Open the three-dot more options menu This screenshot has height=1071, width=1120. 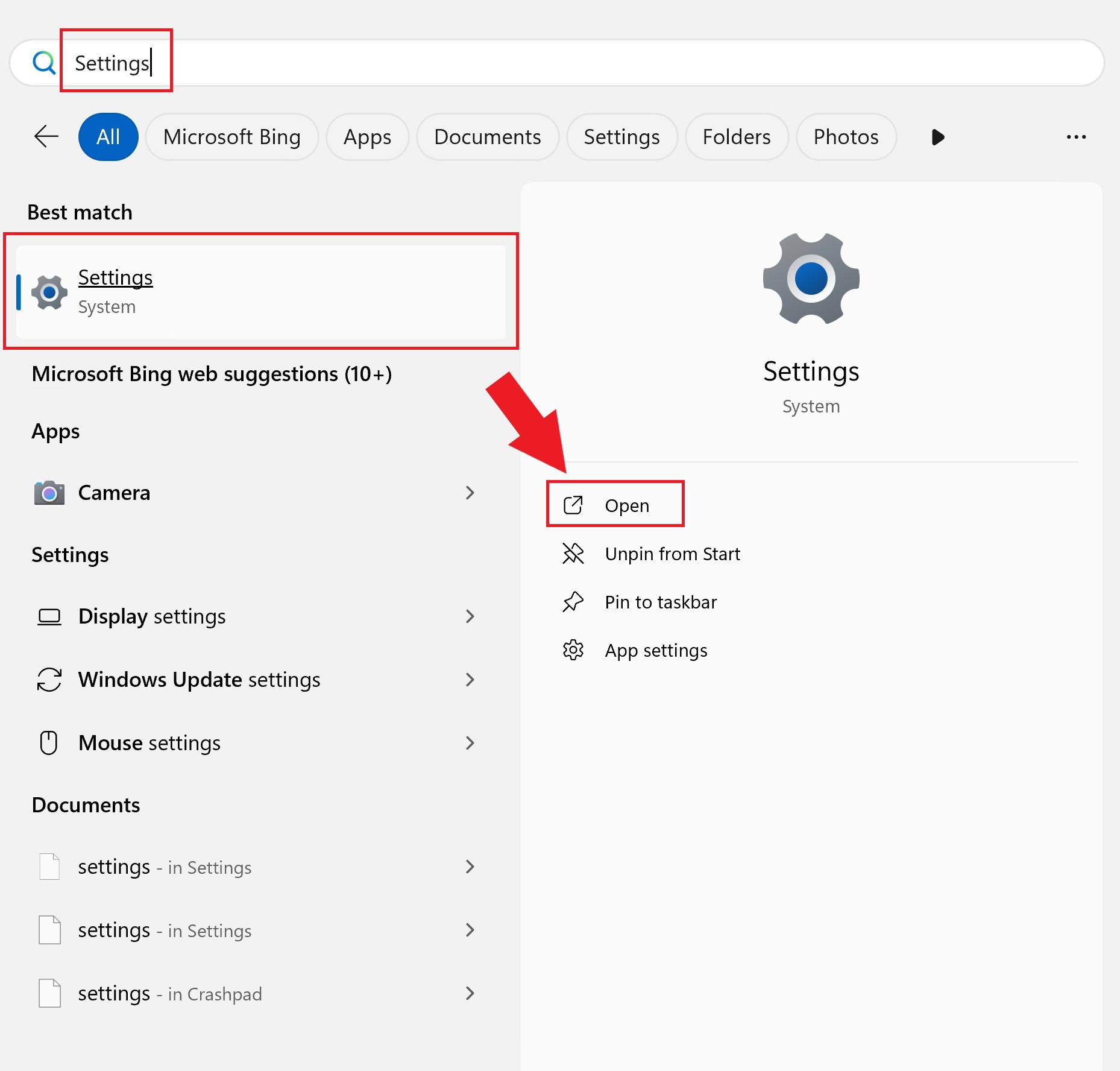click(1076, 137)
